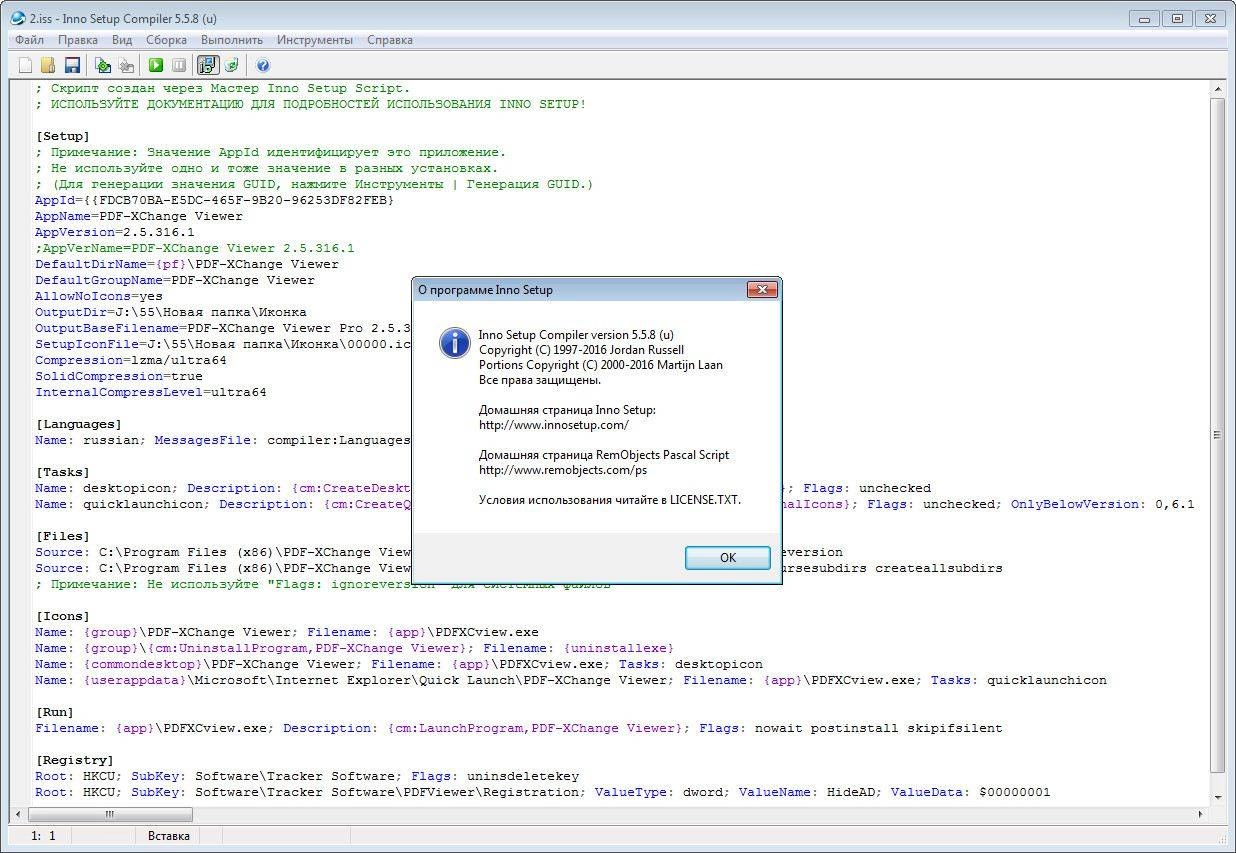Click the [Files] section header
Screen dimensions: 1236x853
[63, 536]
